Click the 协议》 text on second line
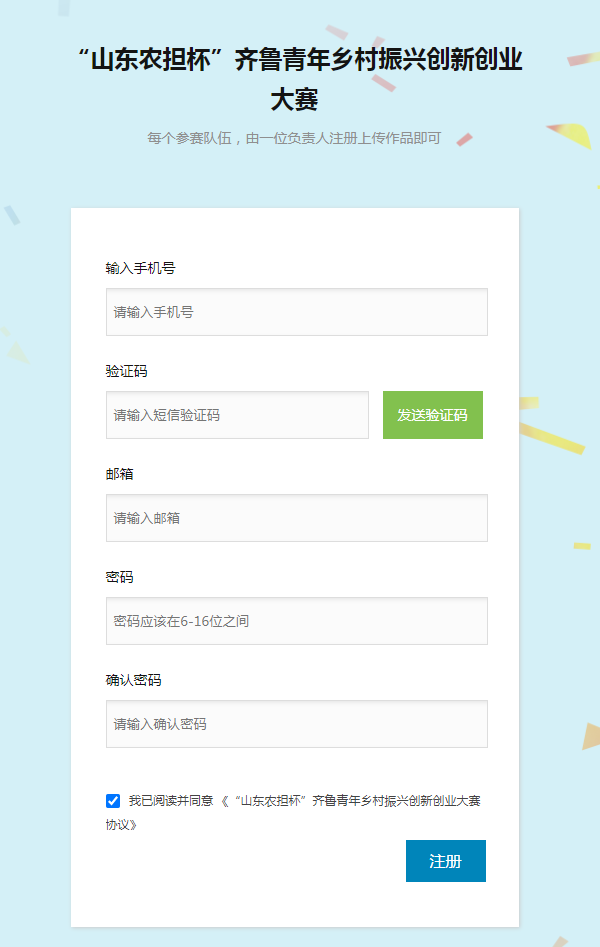 [x=121, y=825]
